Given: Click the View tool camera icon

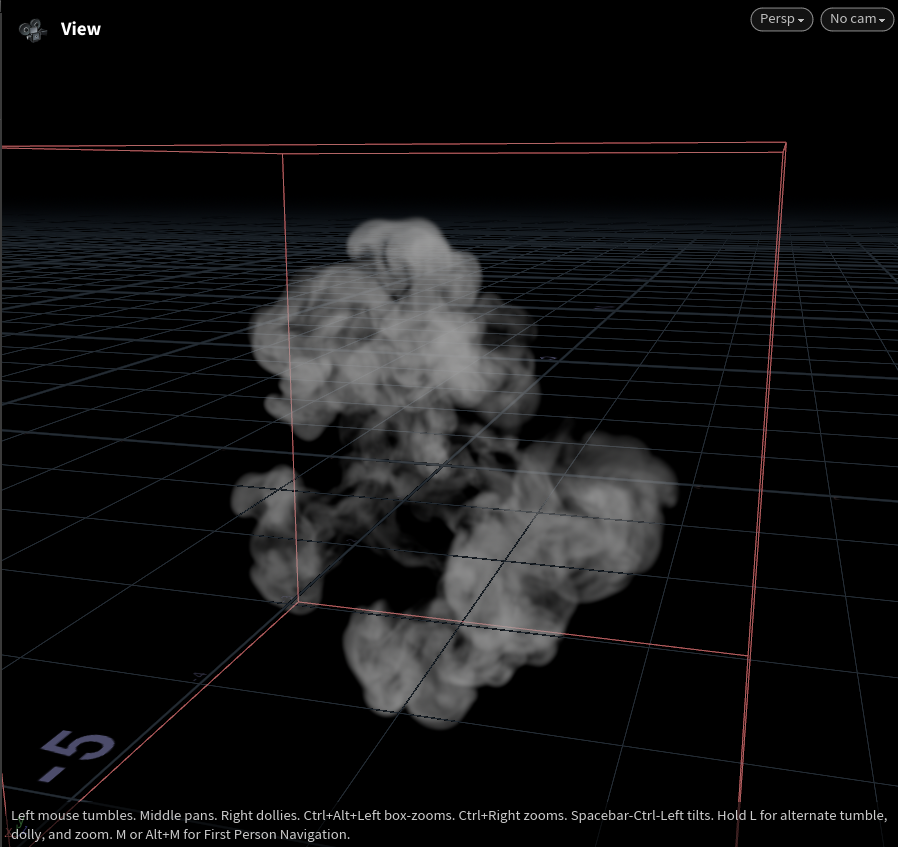Looking at the screenshot, I should [x=32, y=30].
